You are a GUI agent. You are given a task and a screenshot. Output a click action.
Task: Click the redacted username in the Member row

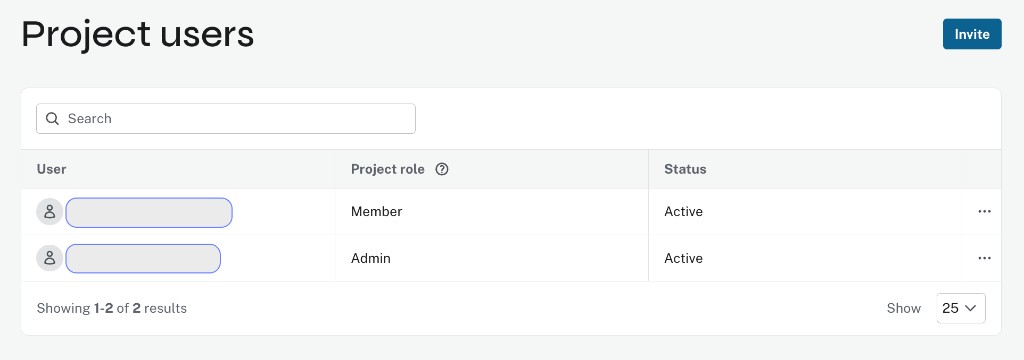[149, 212]
